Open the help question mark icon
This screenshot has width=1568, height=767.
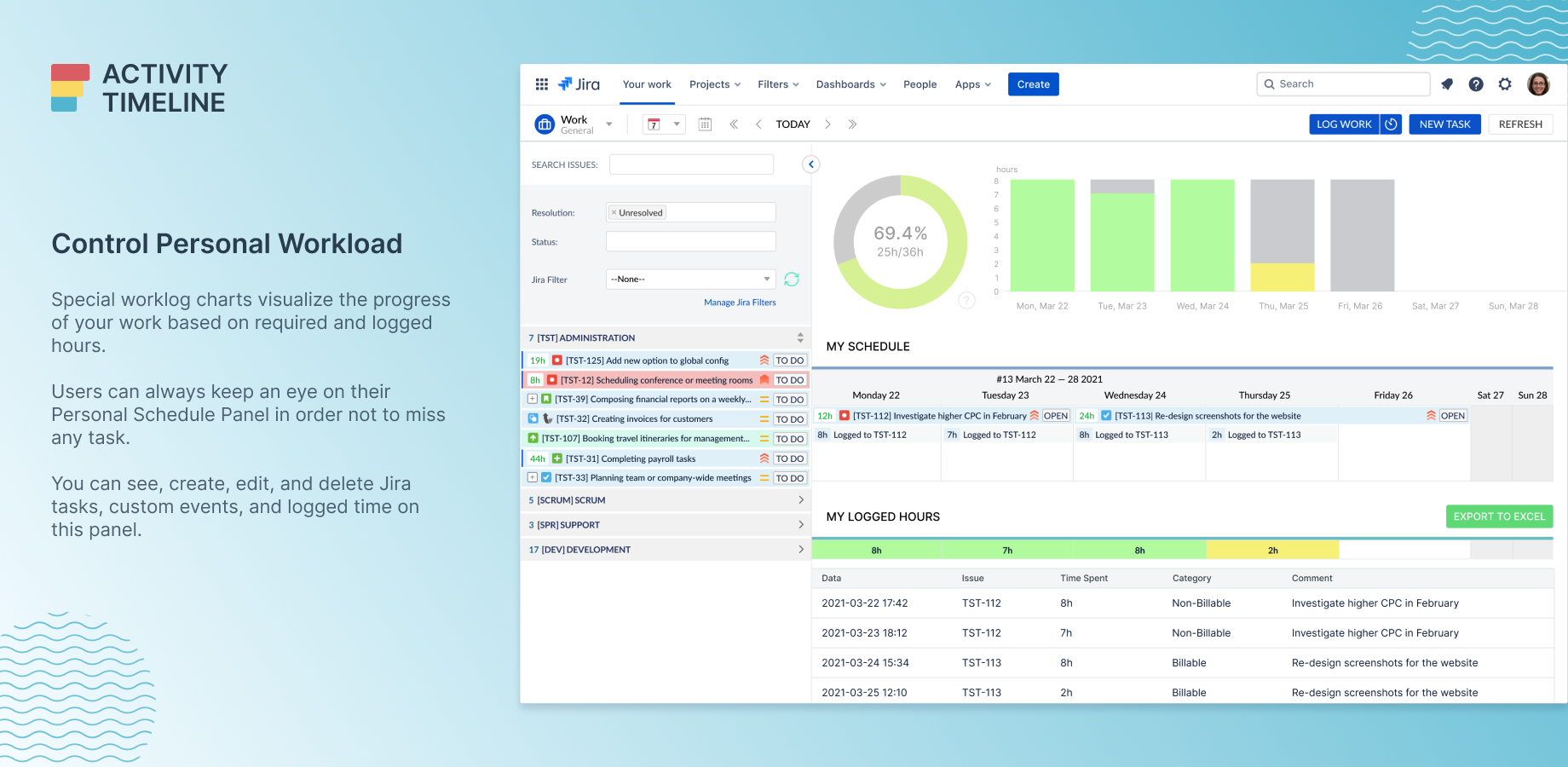(1476, 84)
